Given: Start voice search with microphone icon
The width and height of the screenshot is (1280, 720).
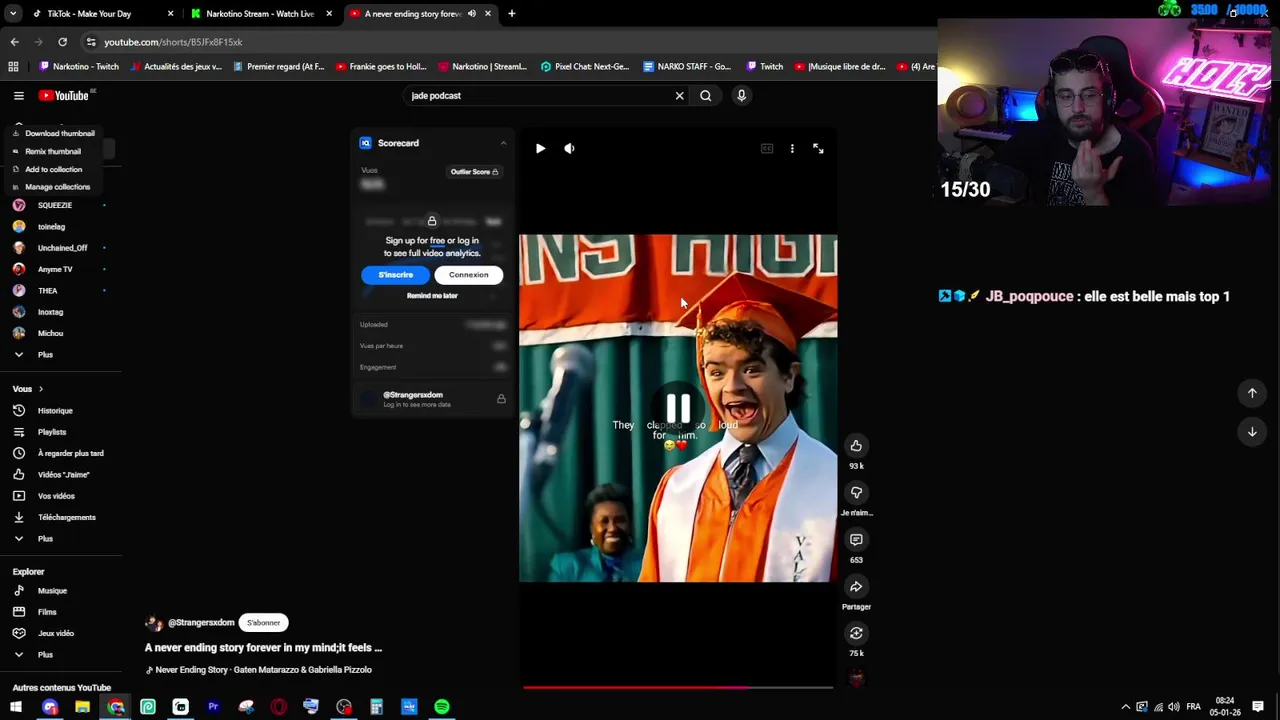Looking at the screenshot, I should [x=741, y=96].
